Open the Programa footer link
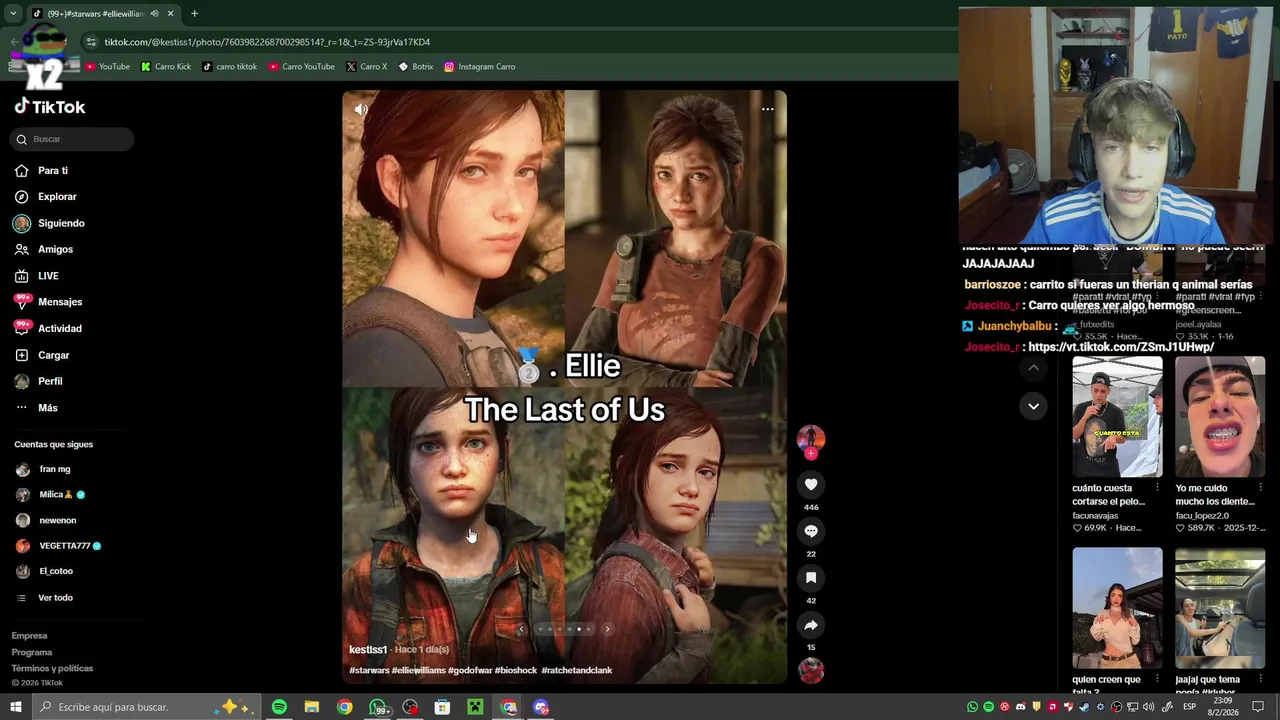This screenshot has width=1280, height=720. (32, 652)
